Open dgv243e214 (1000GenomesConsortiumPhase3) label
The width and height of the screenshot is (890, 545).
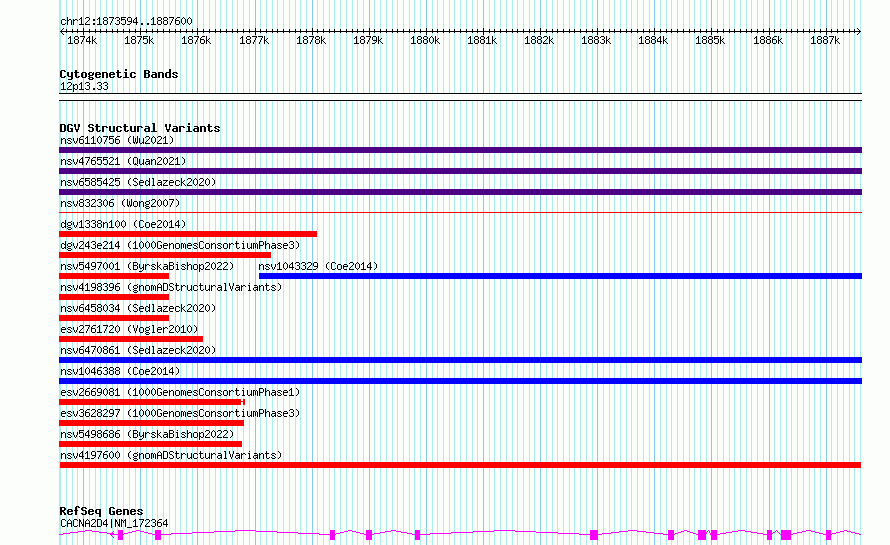click(x=180, y=245)
